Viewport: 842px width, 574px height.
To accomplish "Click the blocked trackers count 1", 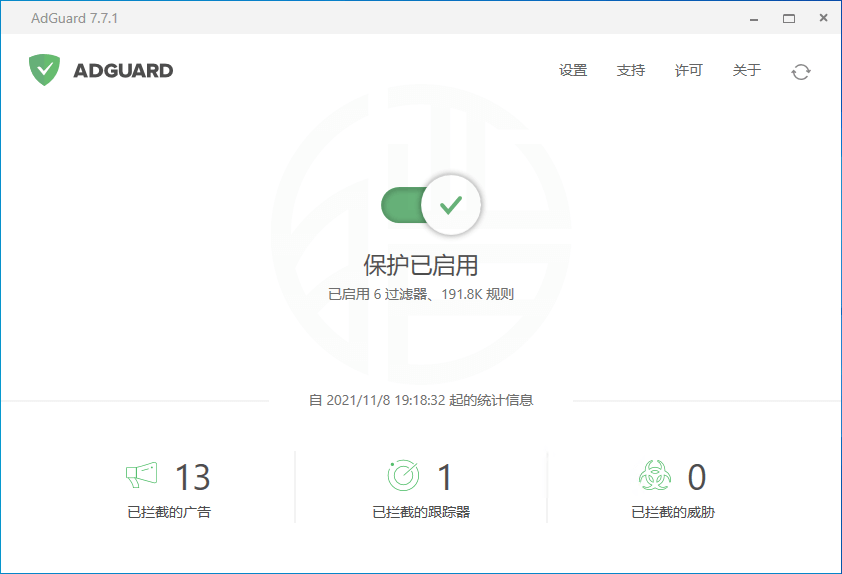I will 445,477.
